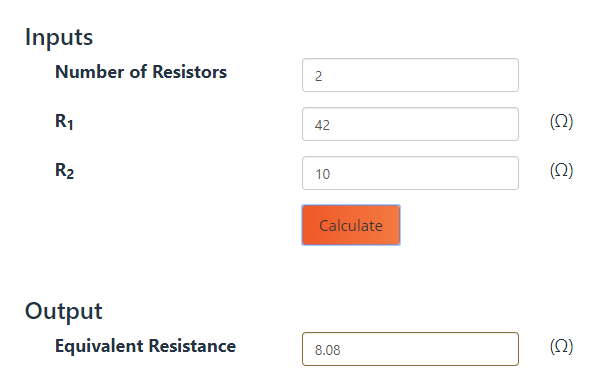Click the ohm unit symbol beside R1
The height and width of the screenshot is (384, 594).
point(561,122)
